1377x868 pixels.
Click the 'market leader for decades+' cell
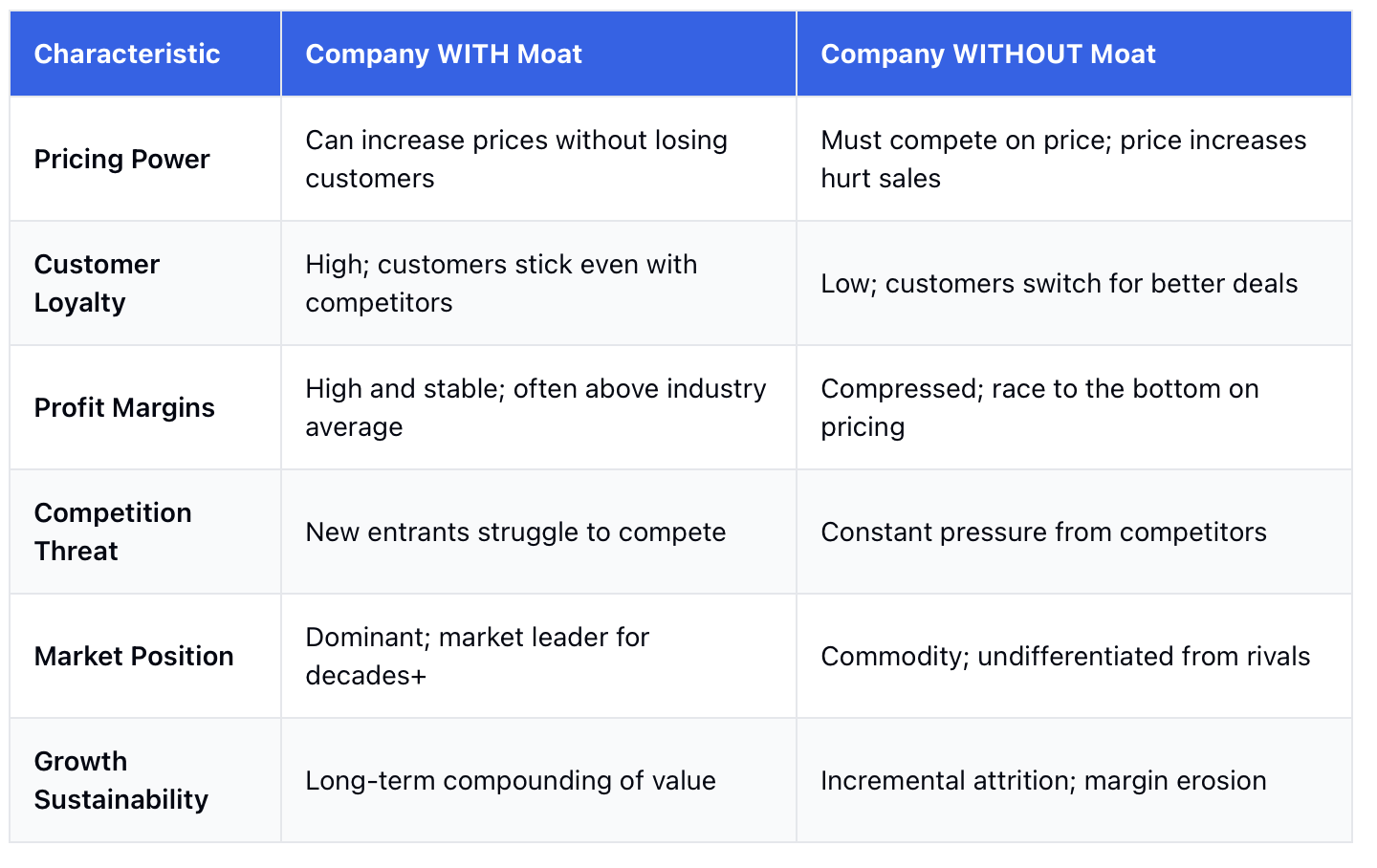(538, 656)
